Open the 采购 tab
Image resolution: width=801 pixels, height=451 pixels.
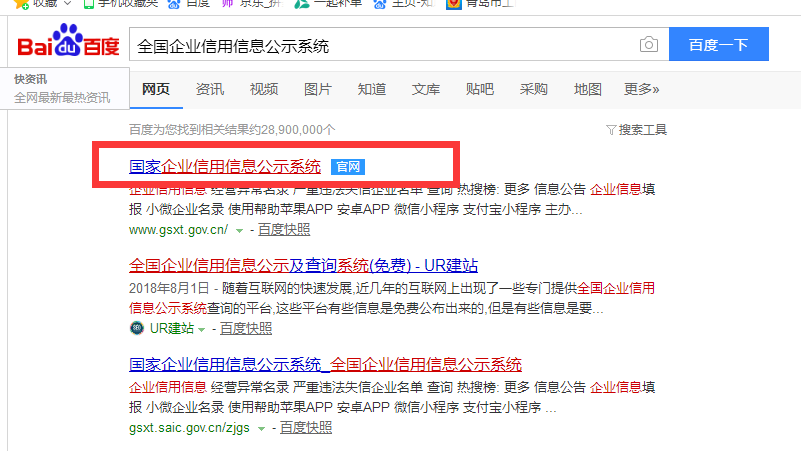point(534,89)
